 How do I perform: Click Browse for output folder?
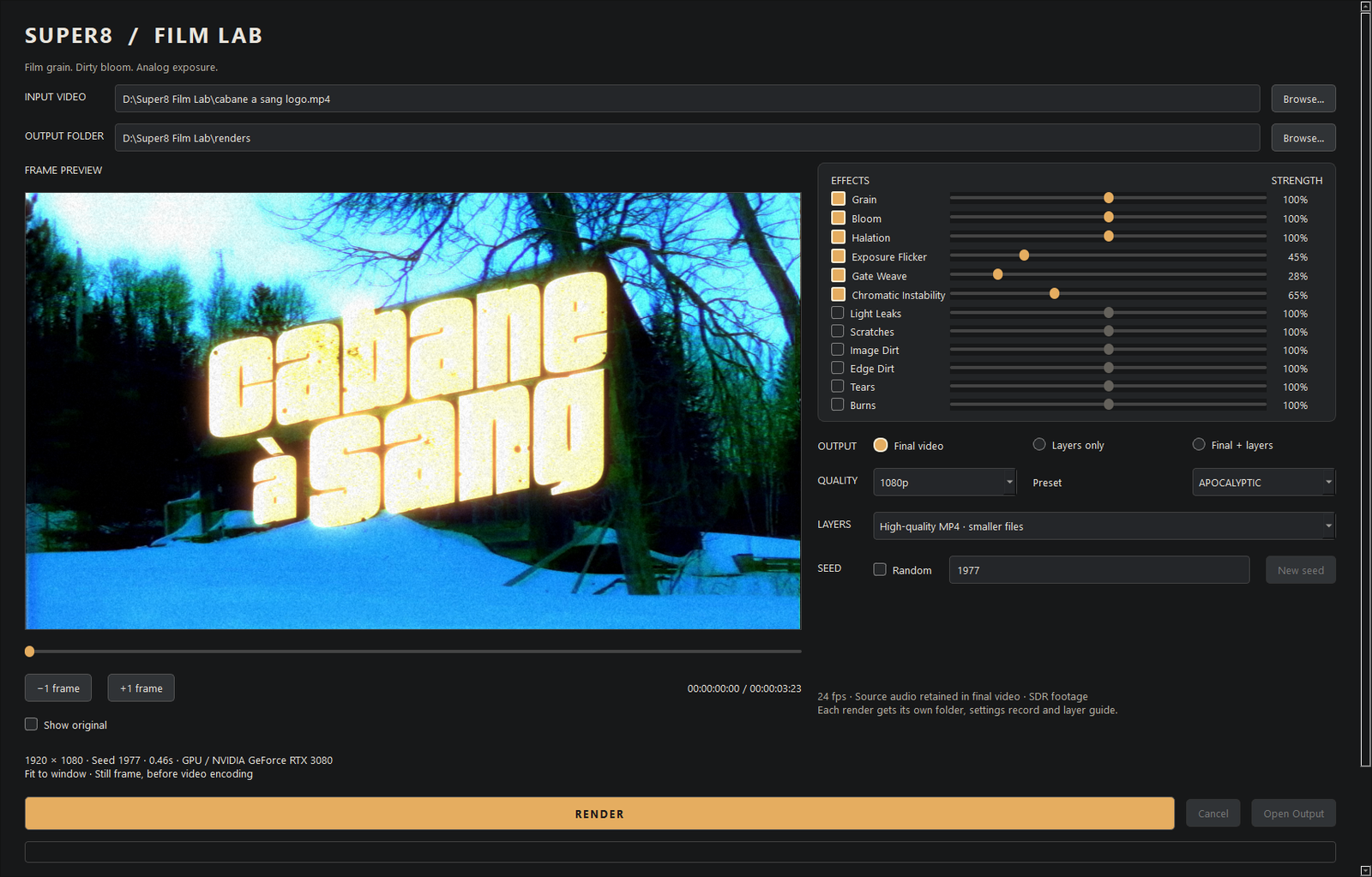tap(1303, 137)
